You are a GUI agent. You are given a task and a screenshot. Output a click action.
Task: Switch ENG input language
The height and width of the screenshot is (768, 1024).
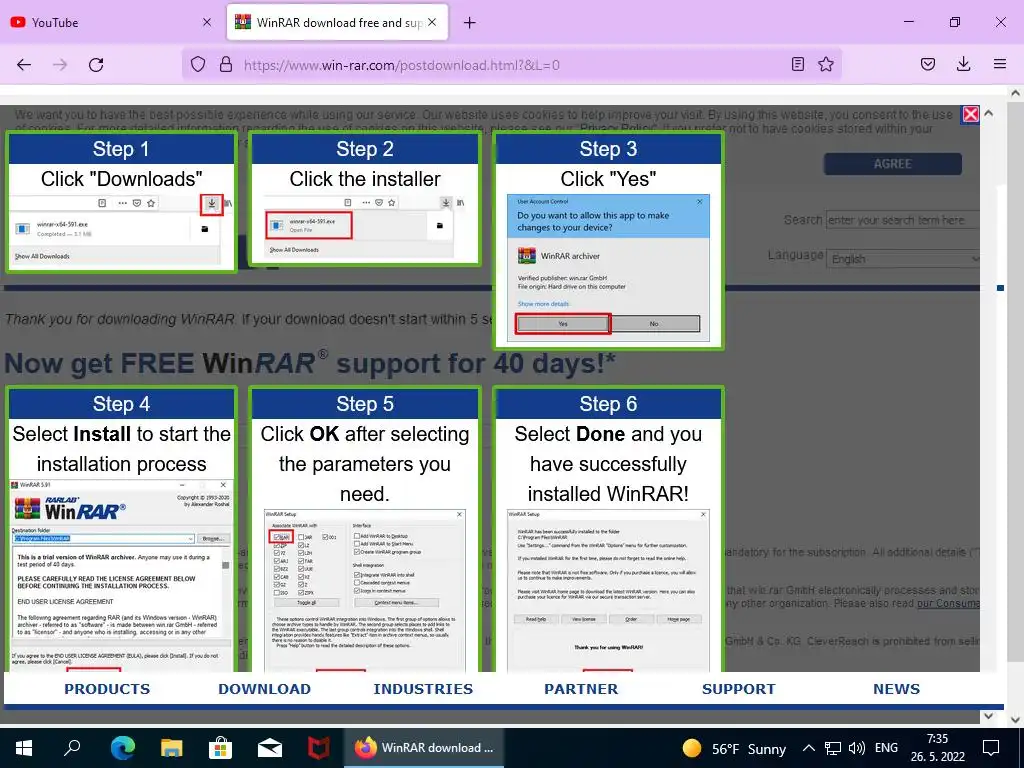[886, 748]
